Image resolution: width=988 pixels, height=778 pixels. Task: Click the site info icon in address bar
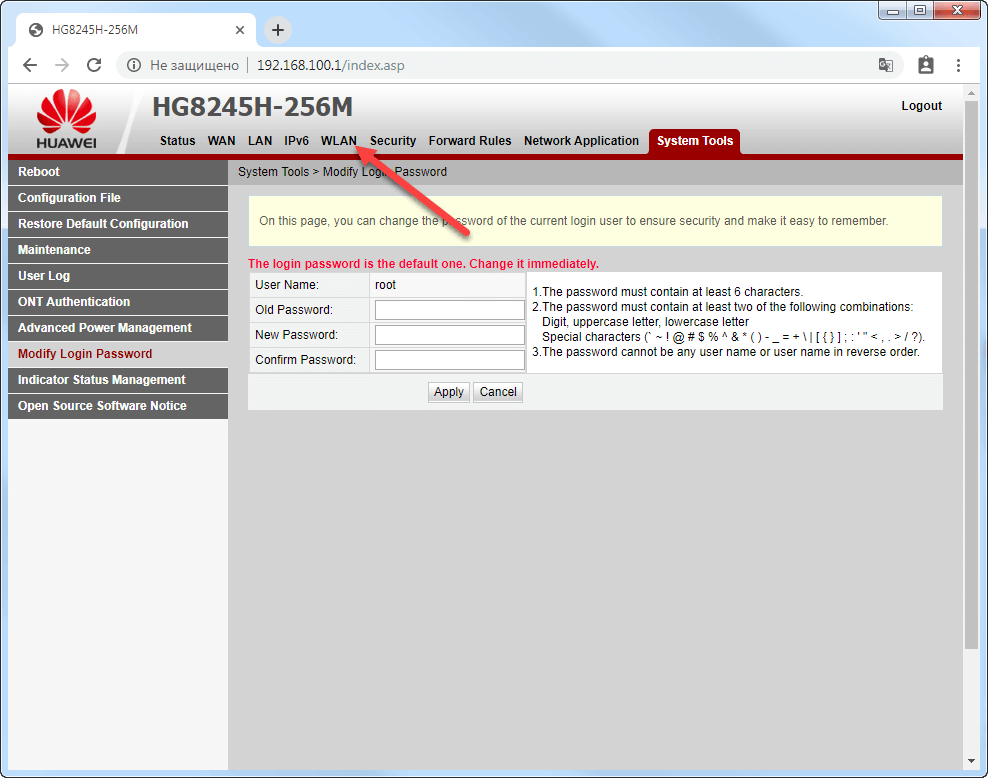pyautogui.click(x=134, y=65)
